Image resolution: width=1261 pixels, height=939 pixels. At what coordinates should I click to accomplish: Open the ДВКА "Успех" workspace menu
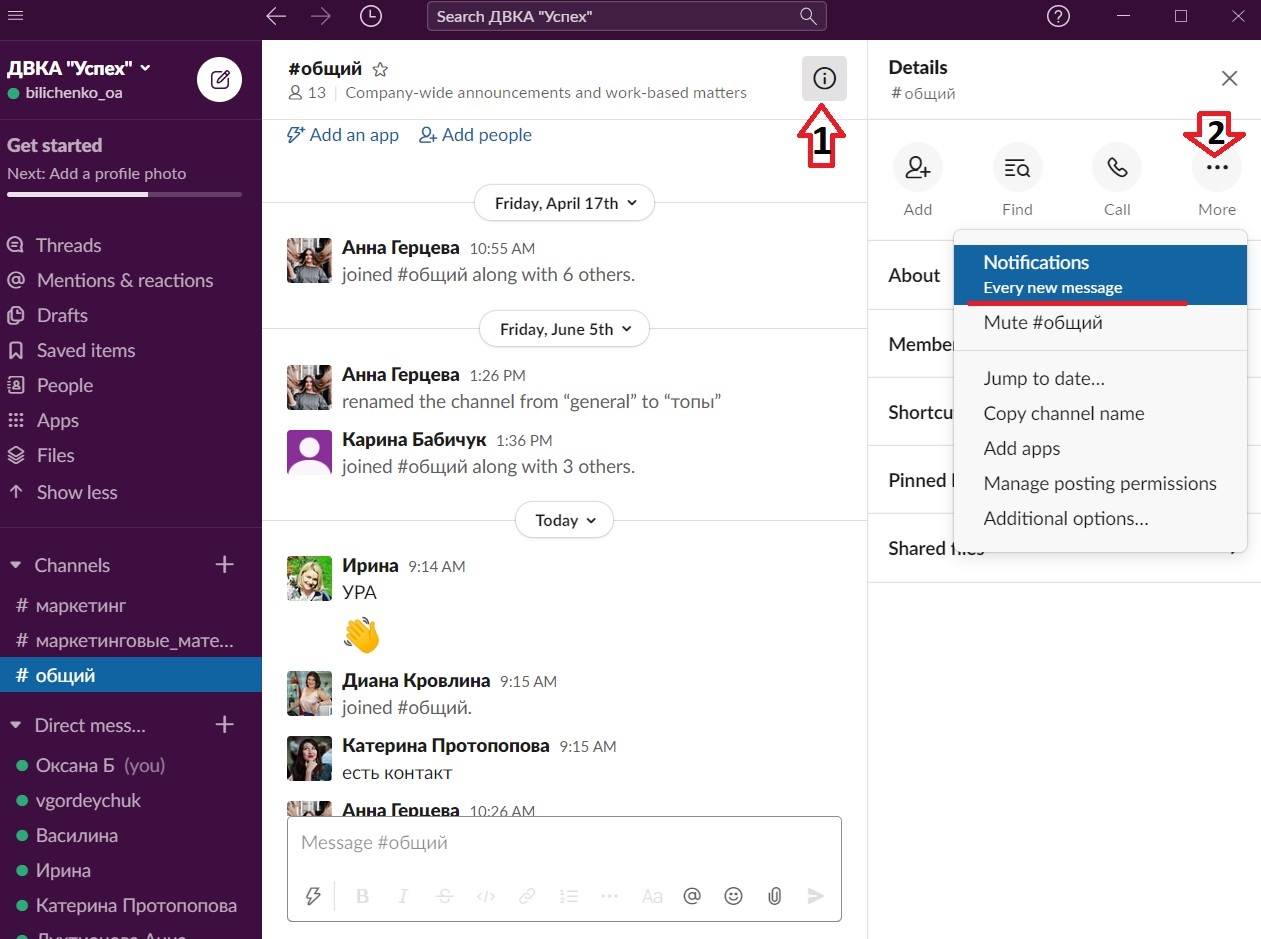tap(79, 68)
